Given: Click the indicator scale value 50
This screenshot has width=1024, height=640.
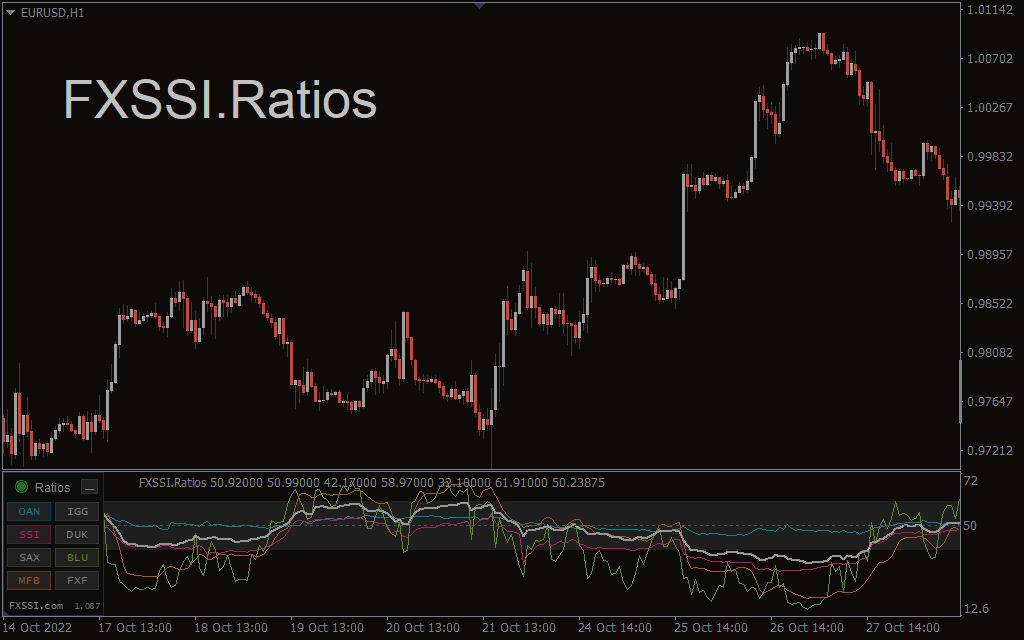Looking at the screenshot, I should (970, 526).
